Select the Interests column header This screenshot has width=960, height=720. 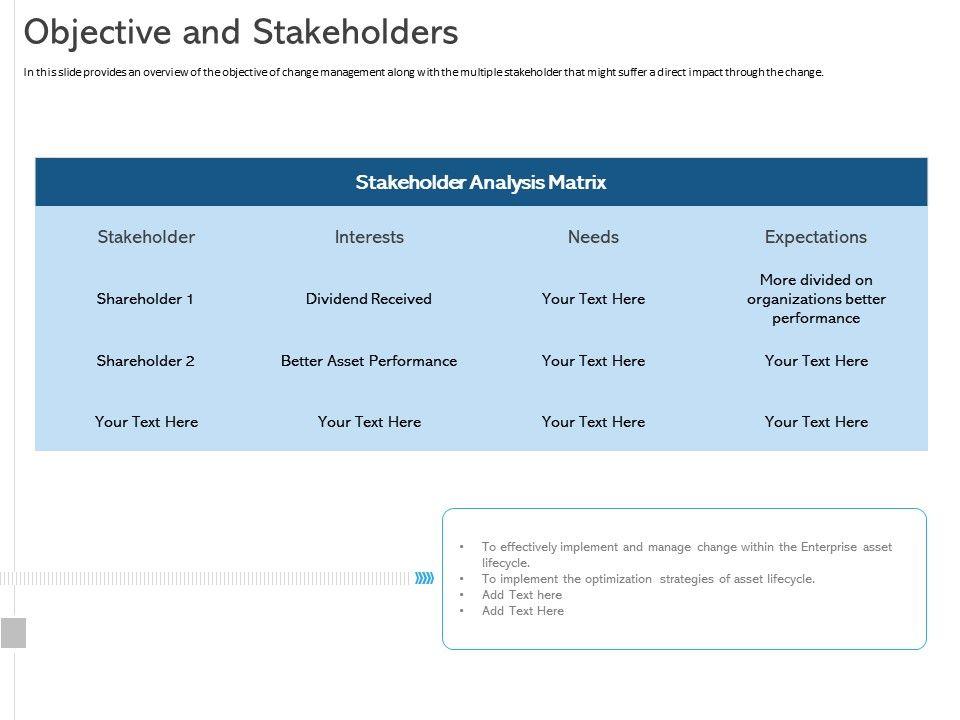[369, 237]
